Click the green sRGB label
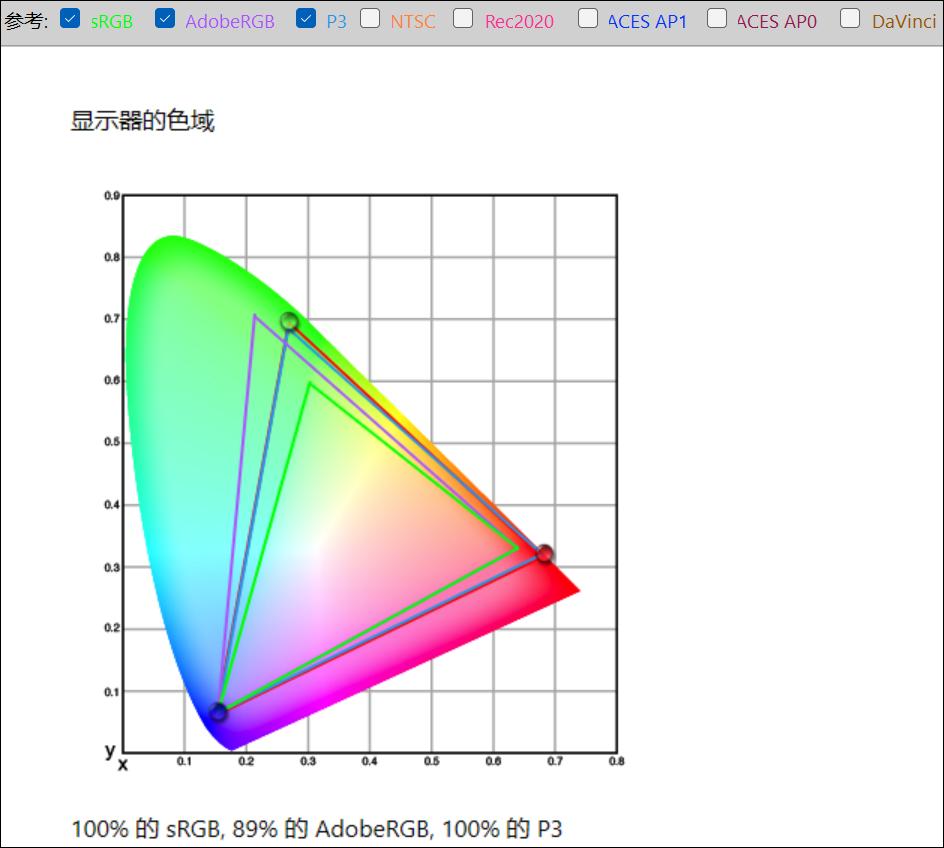944x848 pixels. point(111,22)
